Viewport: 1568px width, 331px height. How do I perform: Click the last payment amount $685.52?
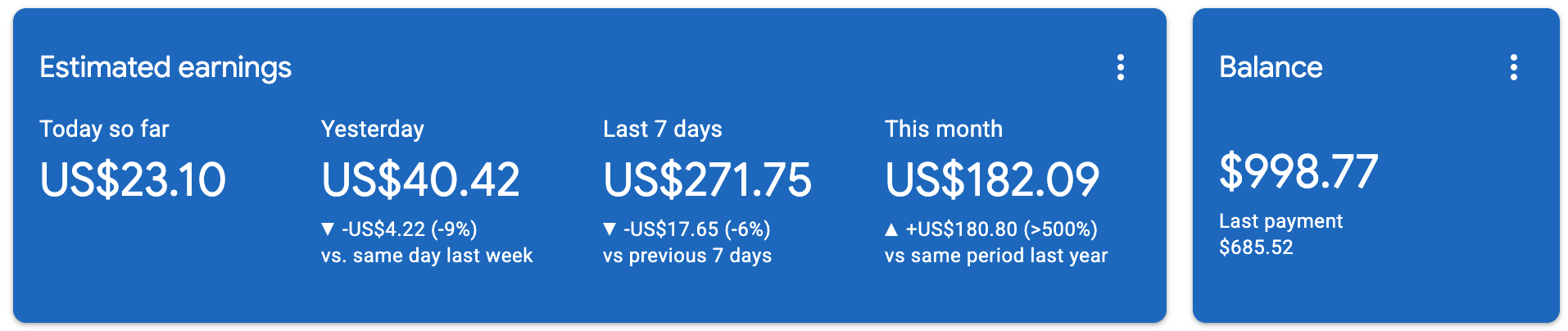pyautogui.click(x=1256, y=247)
